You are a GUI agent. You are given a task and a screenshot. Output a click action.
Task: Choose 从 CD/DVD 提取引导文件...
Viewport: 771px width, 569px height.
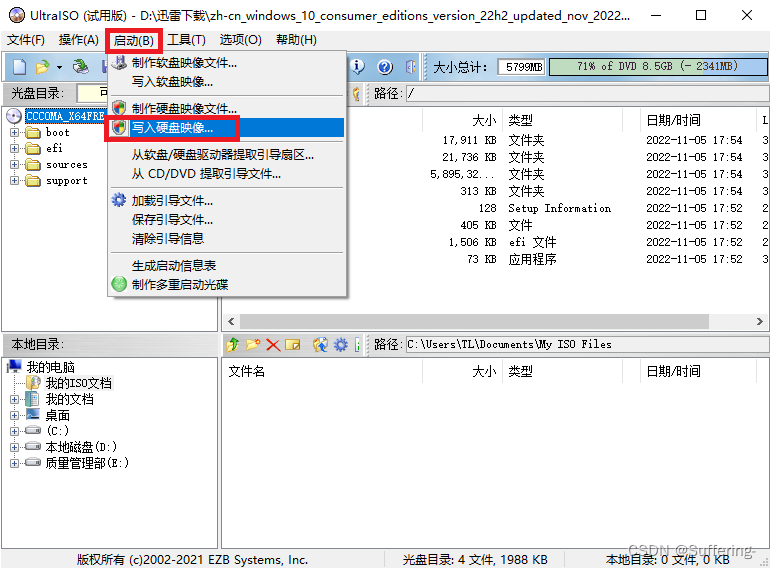(227, 174)
